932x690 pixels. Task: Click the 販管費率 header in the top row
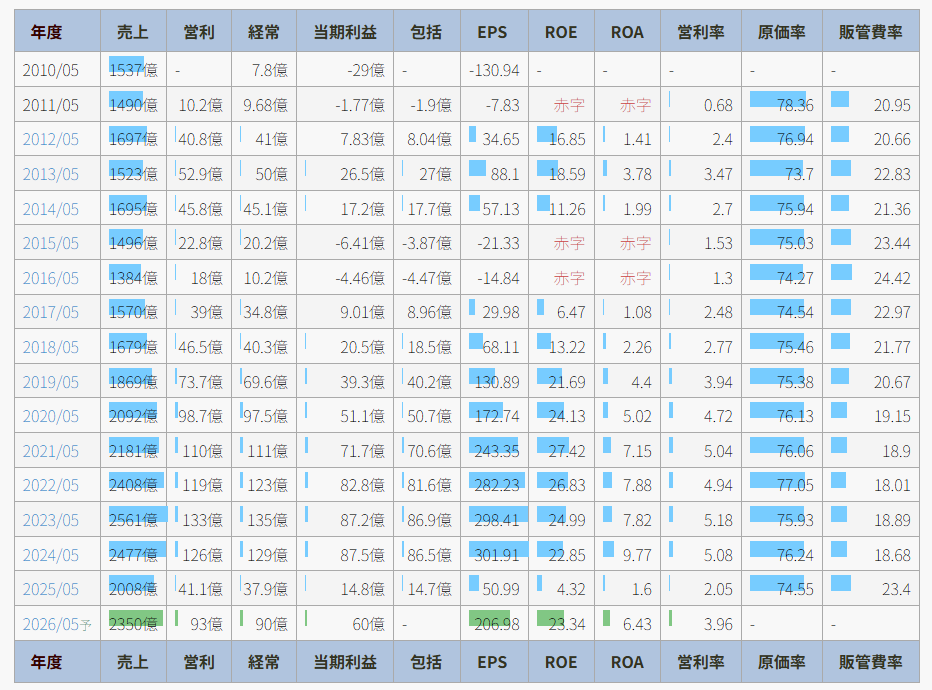point(870,32)
